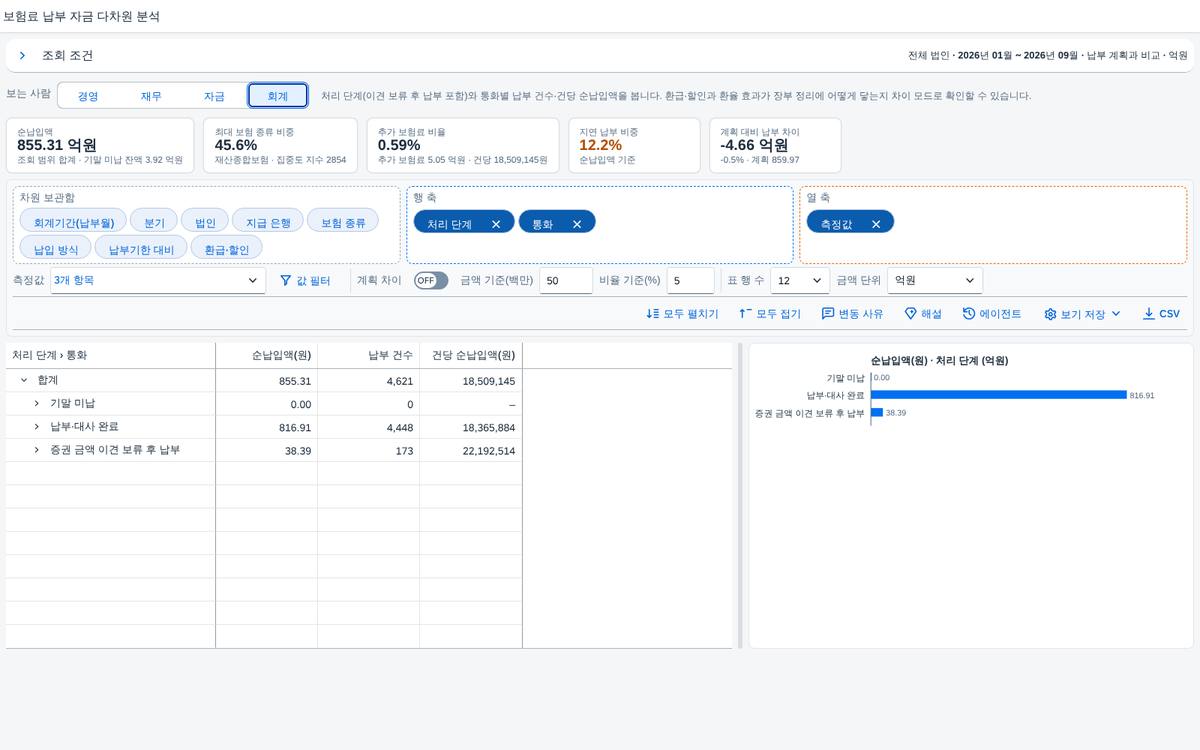Open 변동 사유 comment icon
Image resolution: width=1200 pixels, height=750 pixels.
click(828, 314)
